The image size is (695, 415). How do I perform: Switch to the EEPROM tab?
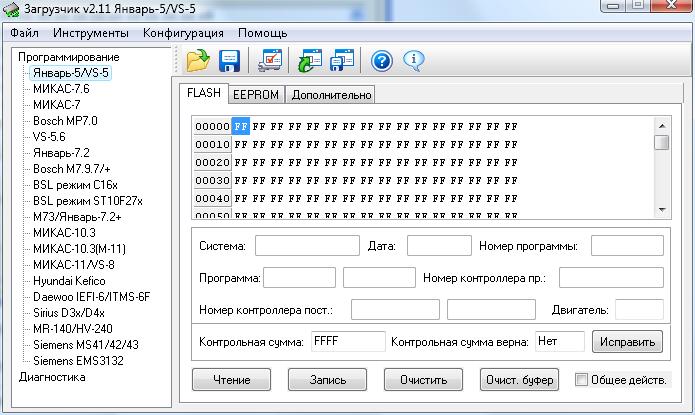coord(256,95)
